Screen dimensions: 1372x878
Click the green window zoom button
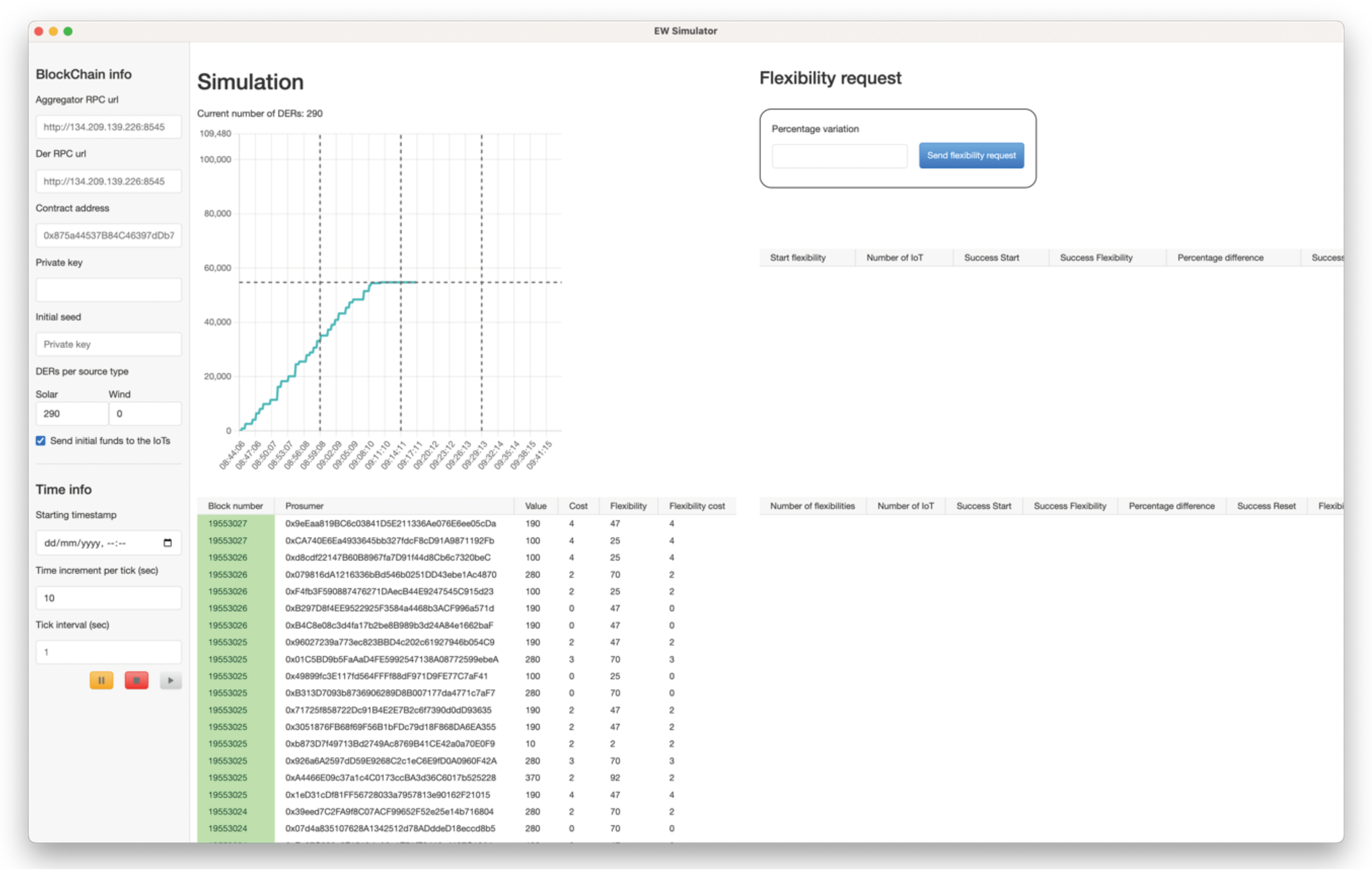click(68, 32)
